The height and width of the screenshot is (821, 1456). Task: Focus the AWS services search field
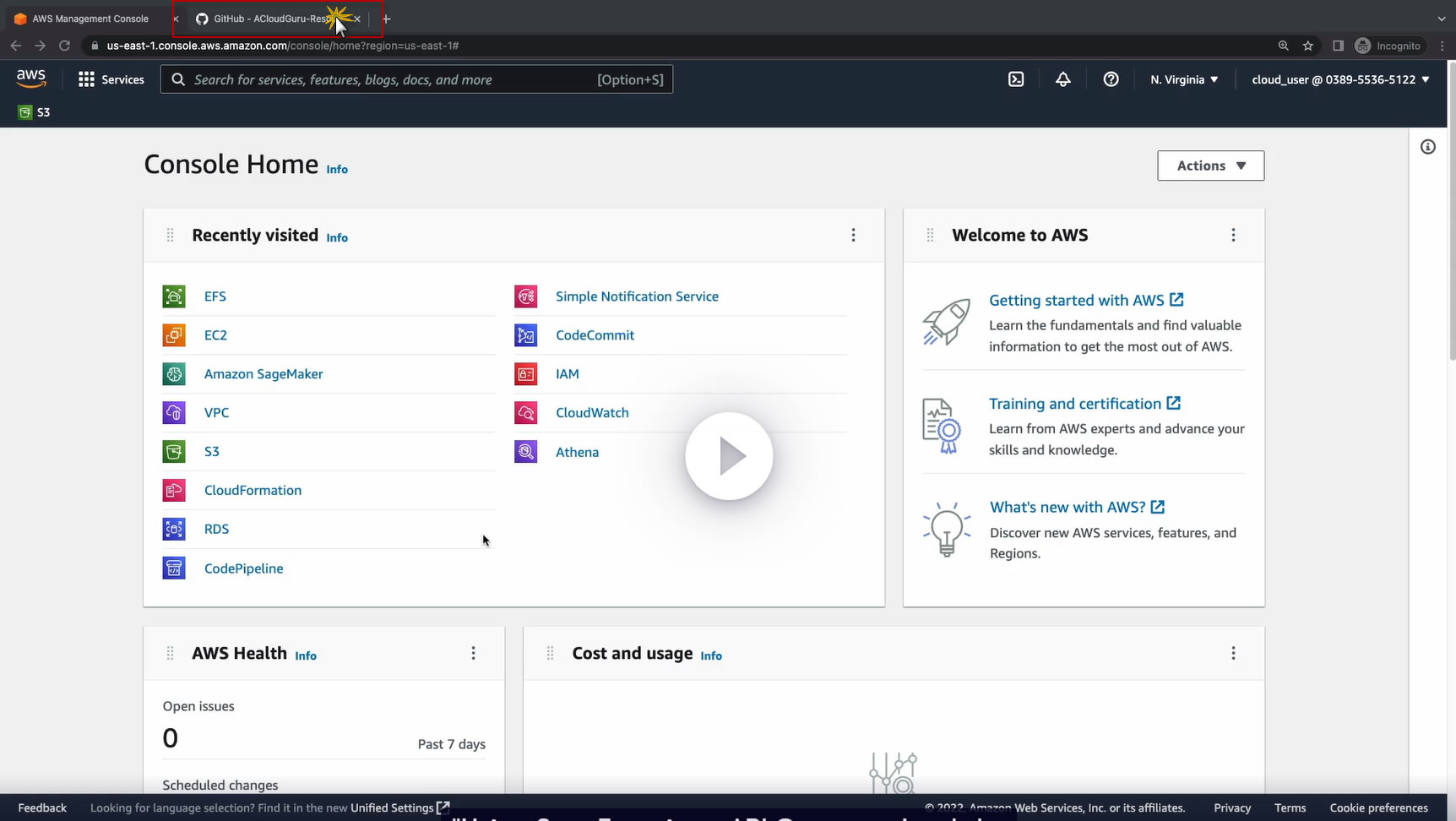[x=416, y=79]
